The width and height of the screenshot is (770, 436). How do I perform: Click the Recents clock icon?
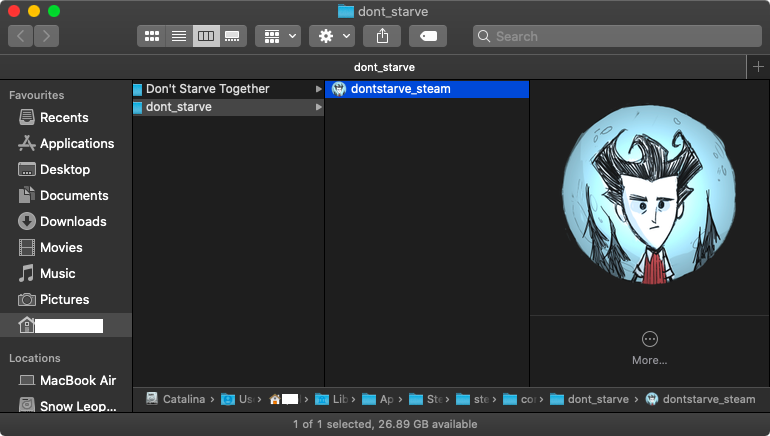tap(27, 117)
